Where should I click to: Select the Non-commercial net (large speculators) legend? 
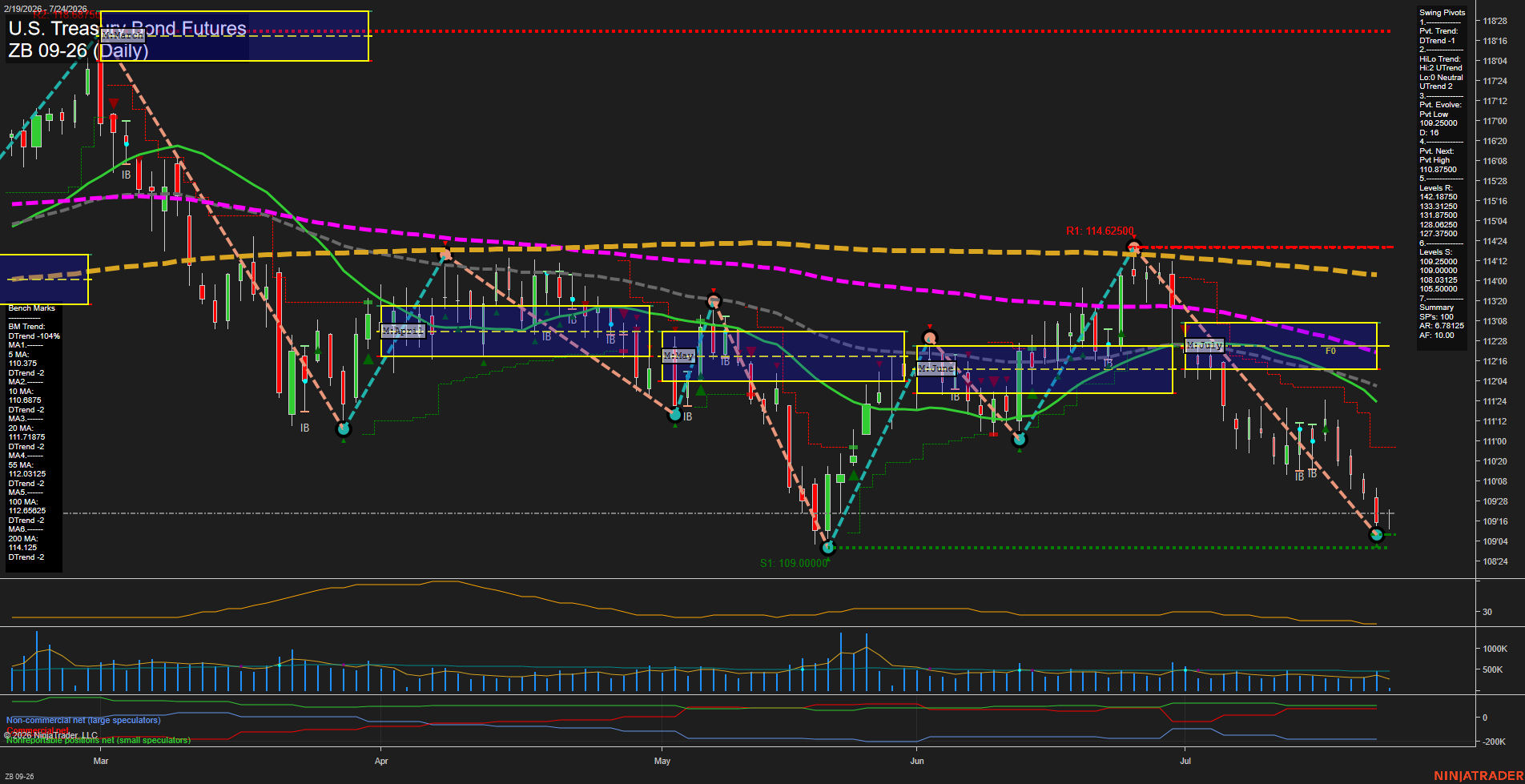click(x=83, y=720)
